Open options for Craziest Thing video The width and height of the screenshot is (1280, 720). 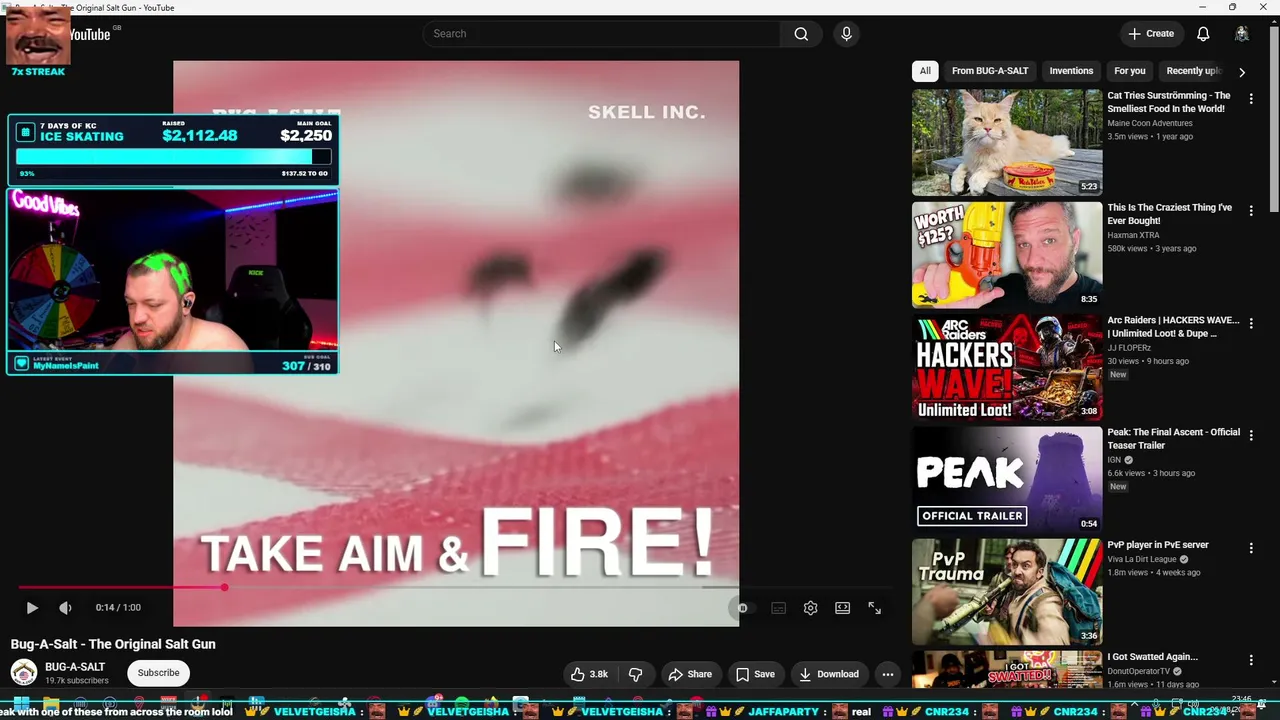(1251, 211)
